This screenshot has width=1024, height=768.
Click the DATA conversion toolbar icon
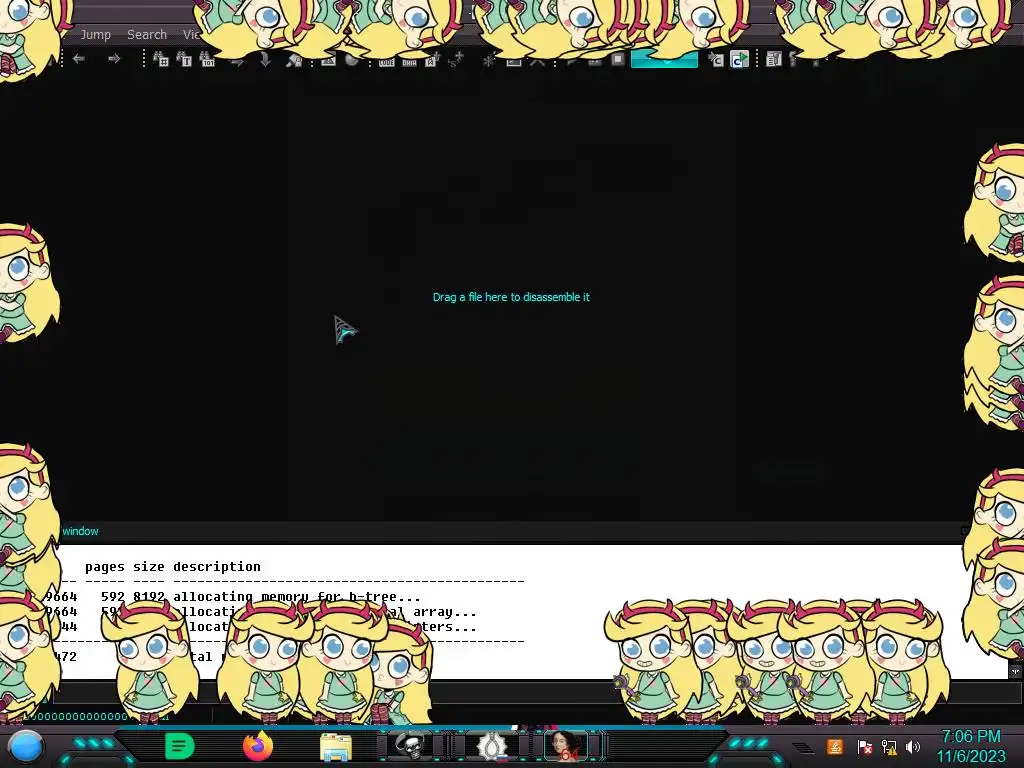pyautogui.click(x=409, y=62)
